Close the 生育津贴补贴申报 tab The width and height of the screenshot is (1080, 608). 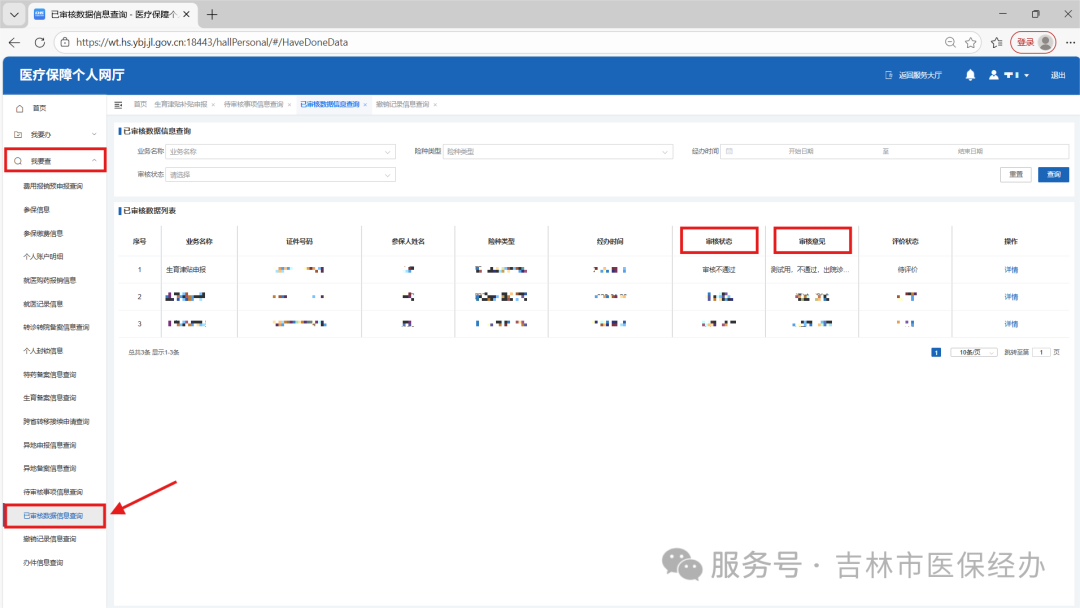click(x=213, y=104)
